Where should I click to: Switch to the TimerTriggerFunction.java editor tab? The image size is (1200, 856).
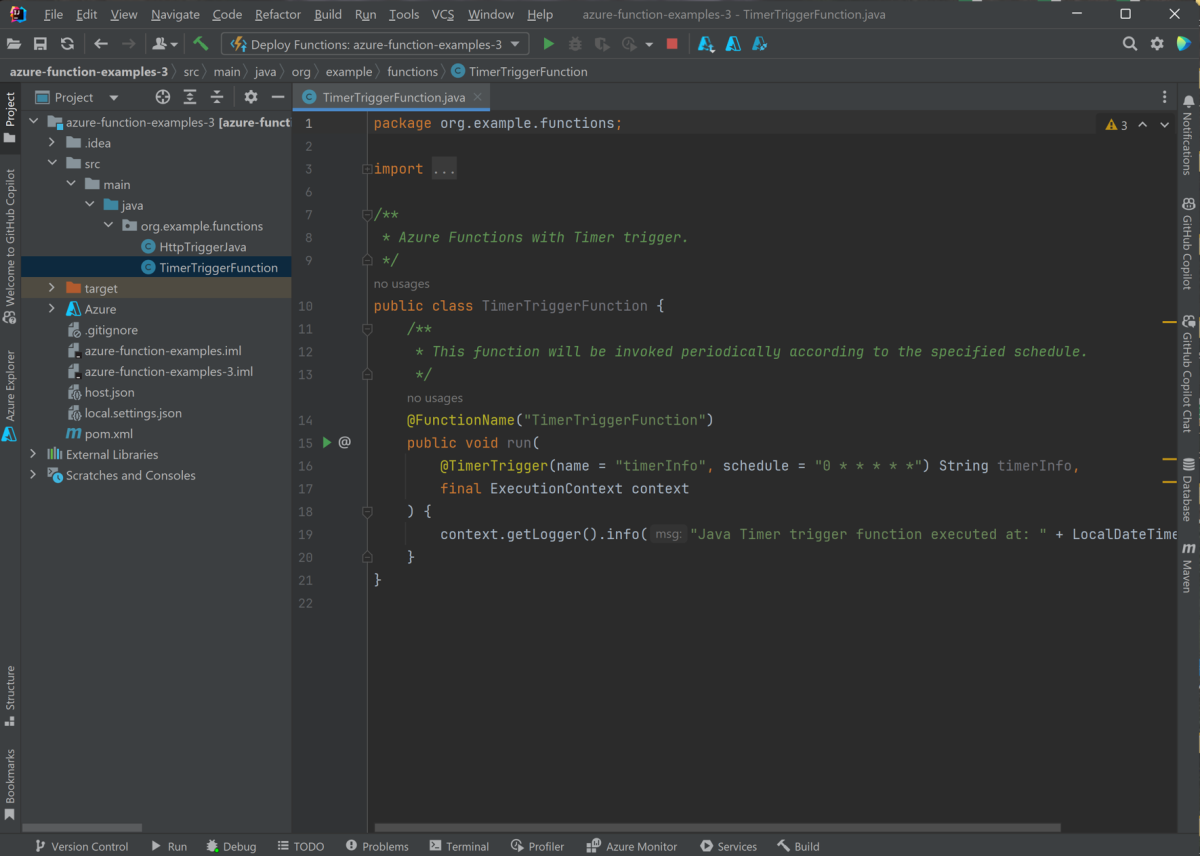391,98
